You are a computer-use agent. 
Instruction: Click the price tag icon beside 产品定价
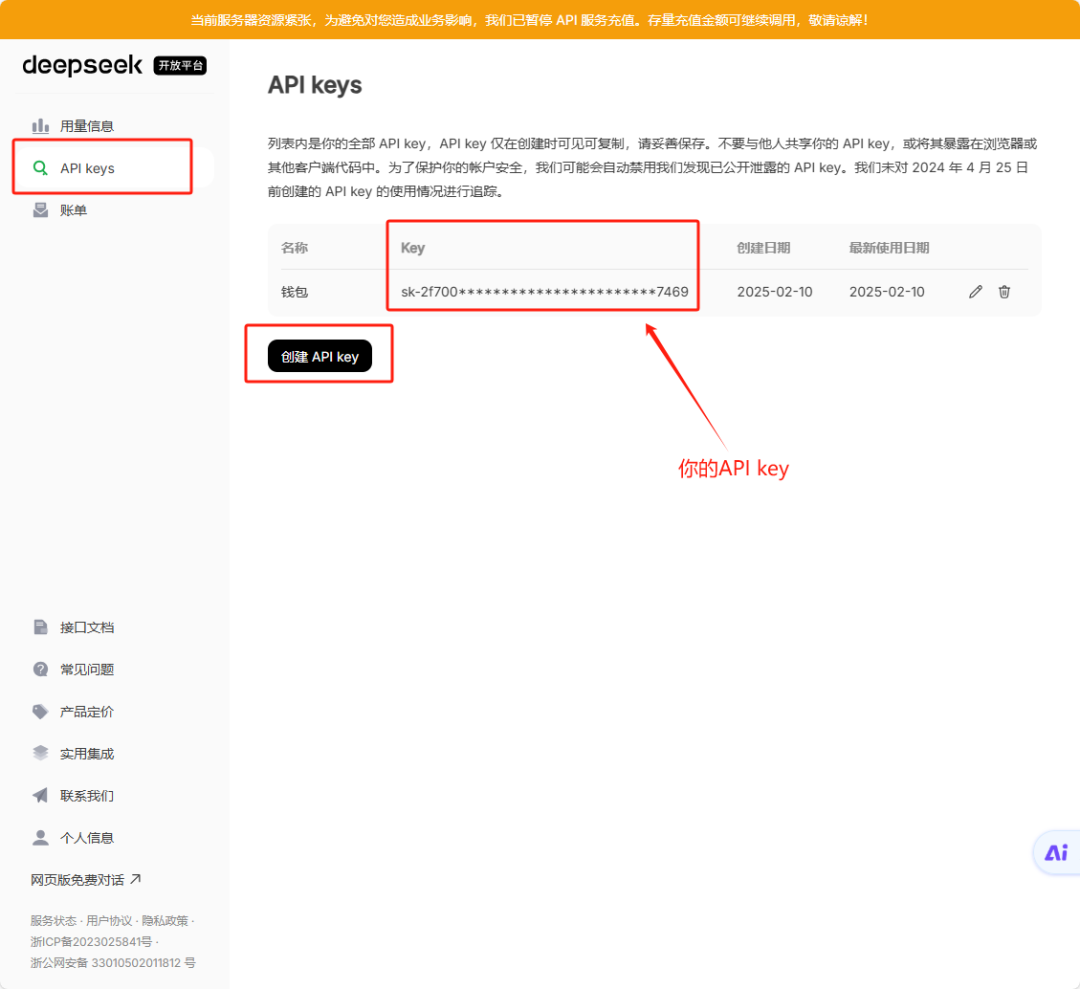pyautogui.click(x=41, y=711)
